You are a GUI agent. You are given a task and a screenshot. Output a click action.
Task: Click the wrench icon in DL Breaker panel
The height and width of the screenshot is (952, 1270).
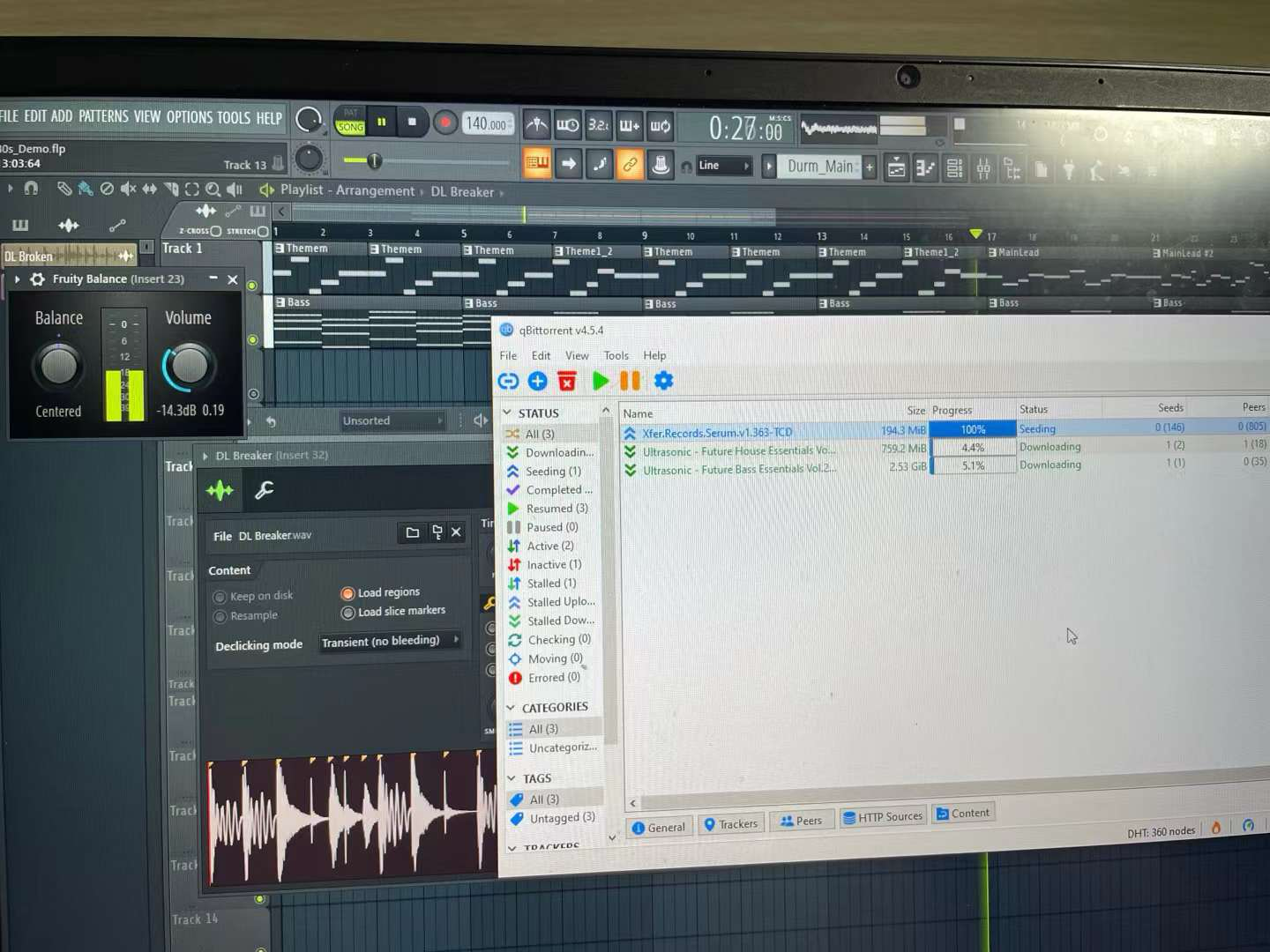coord(264,490)
